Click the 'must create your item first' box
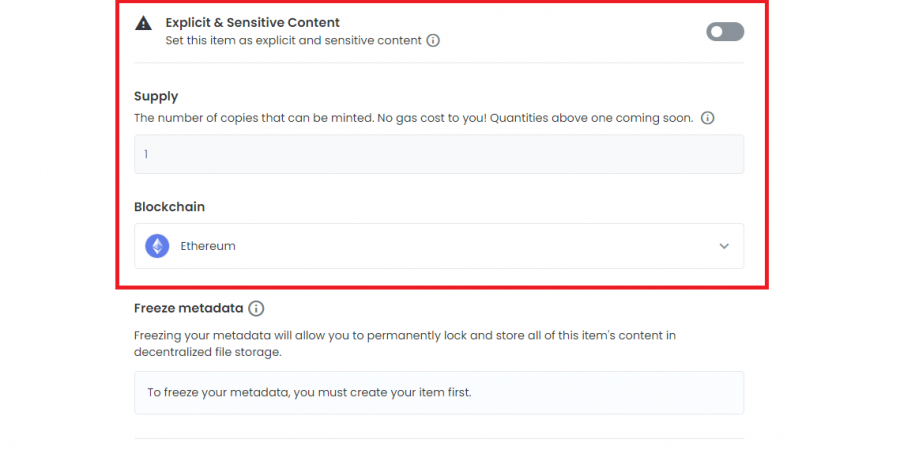This screenshot has width=900, height=458. [439, 393]
